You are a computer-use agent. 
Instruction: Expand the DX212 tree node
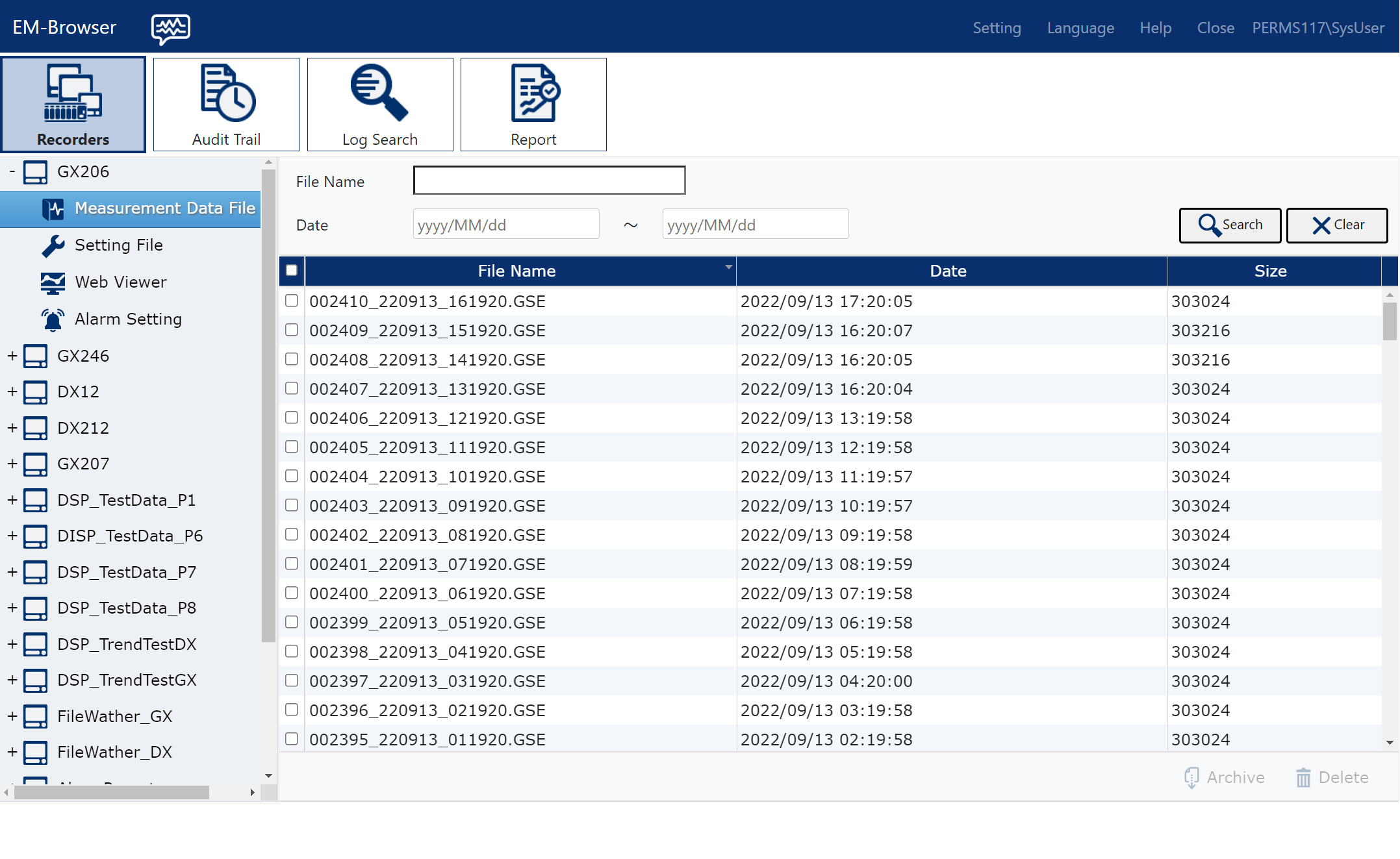click(12, 428)
